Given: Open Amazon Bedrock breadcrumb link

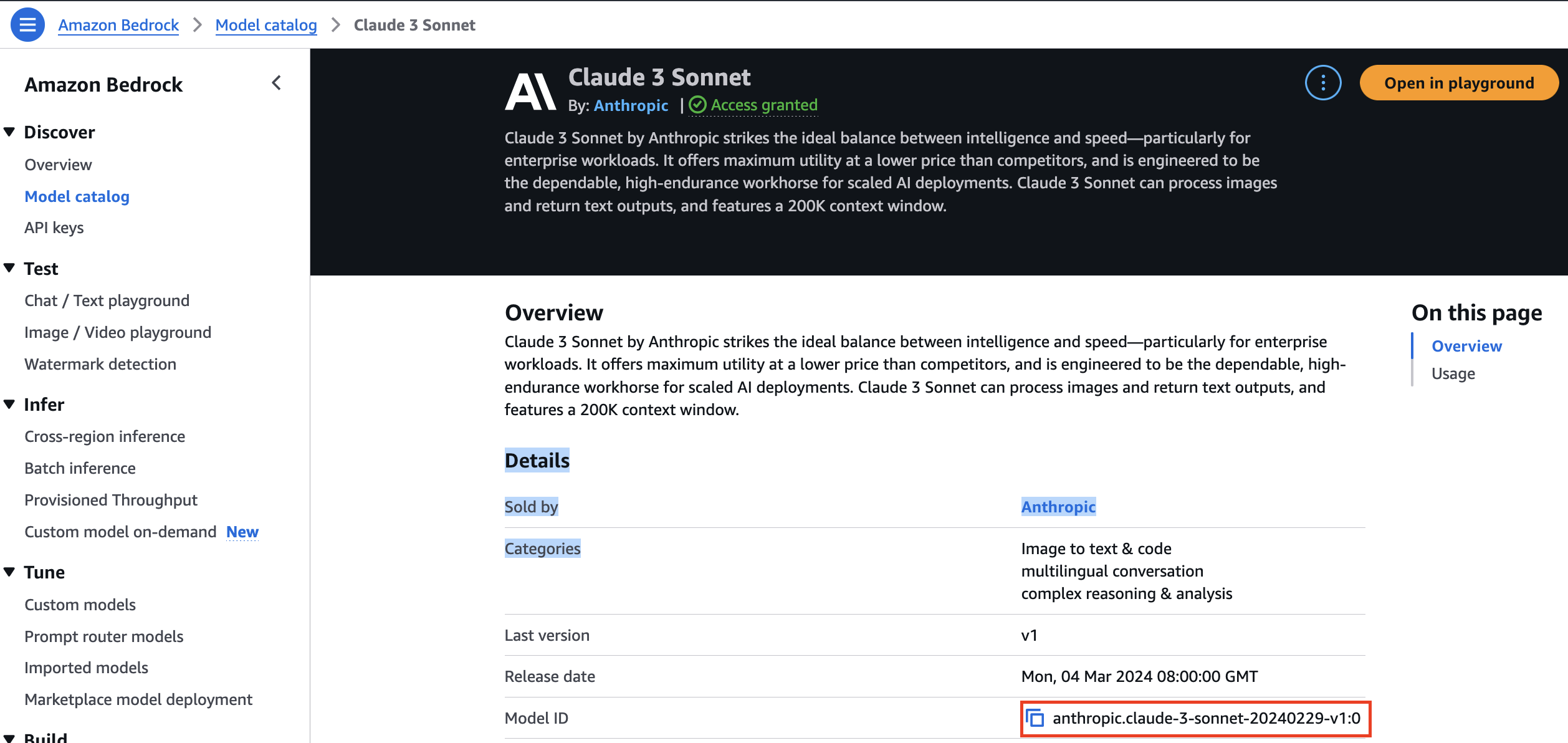Looking at the screenshot, I should [118, 25].
